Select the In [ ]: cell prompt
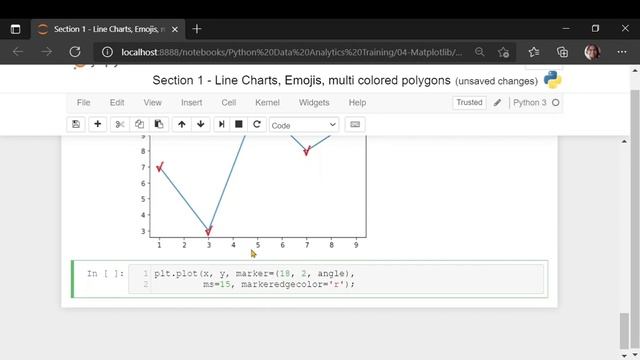 [105, 273]
